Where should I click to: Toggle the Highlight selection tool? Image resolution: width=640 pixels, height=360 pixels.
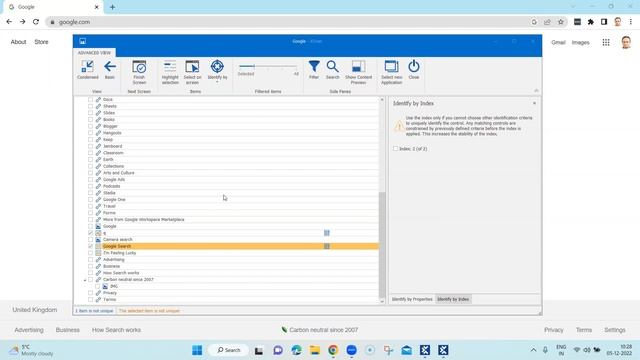pos(170,72)
